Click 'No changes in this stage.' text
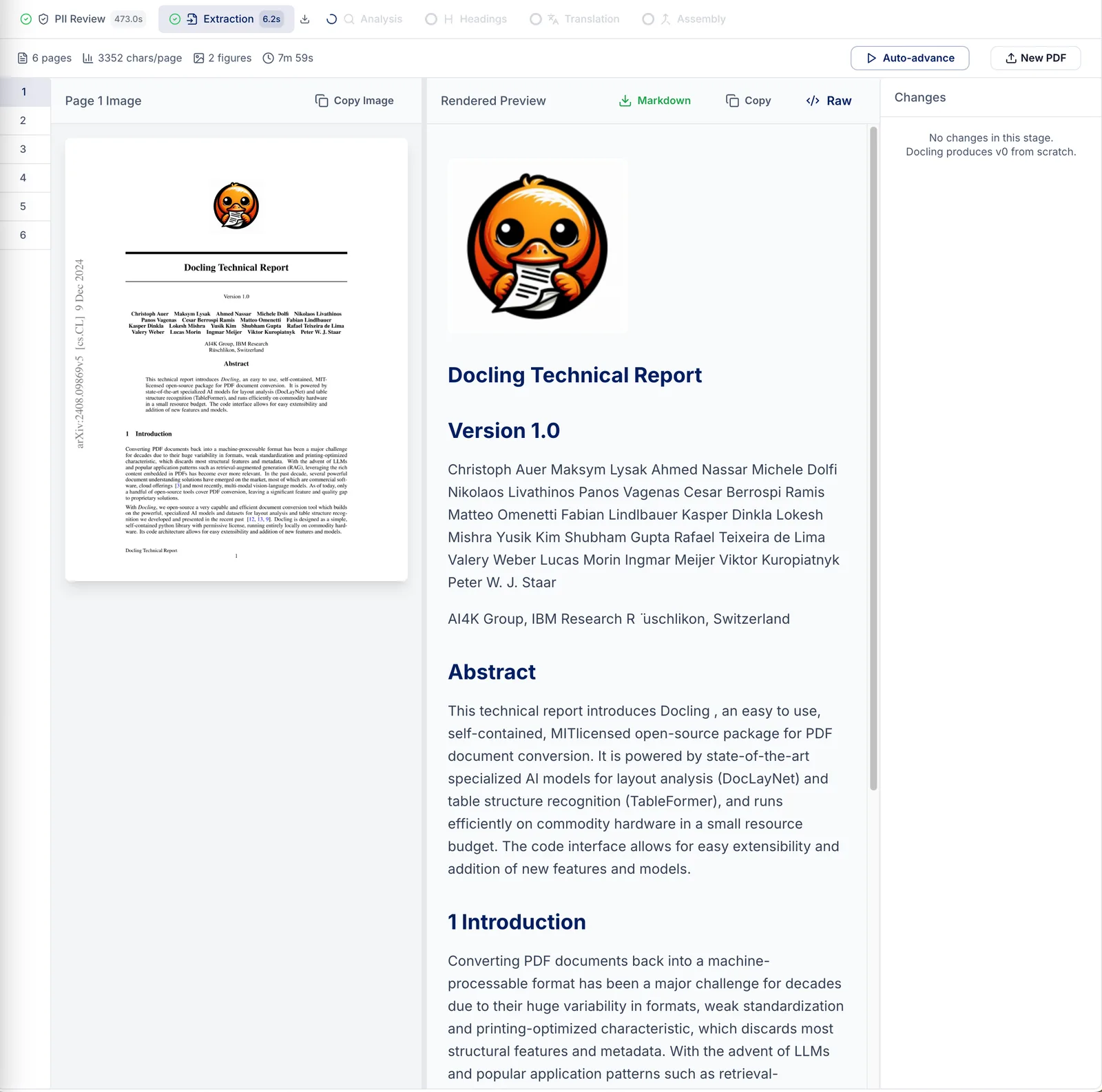Viewport: 1102px width, 1092px height. [x=991, y=138]
